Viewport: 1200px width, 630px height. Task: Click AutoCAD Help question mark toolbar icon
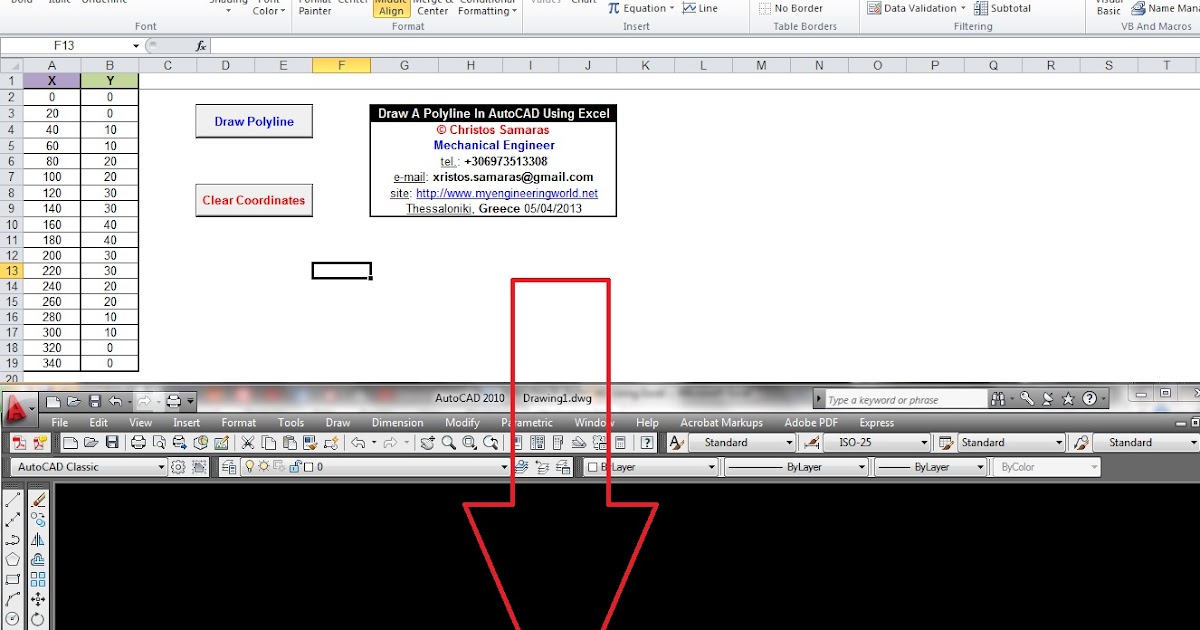pos(647,442)
